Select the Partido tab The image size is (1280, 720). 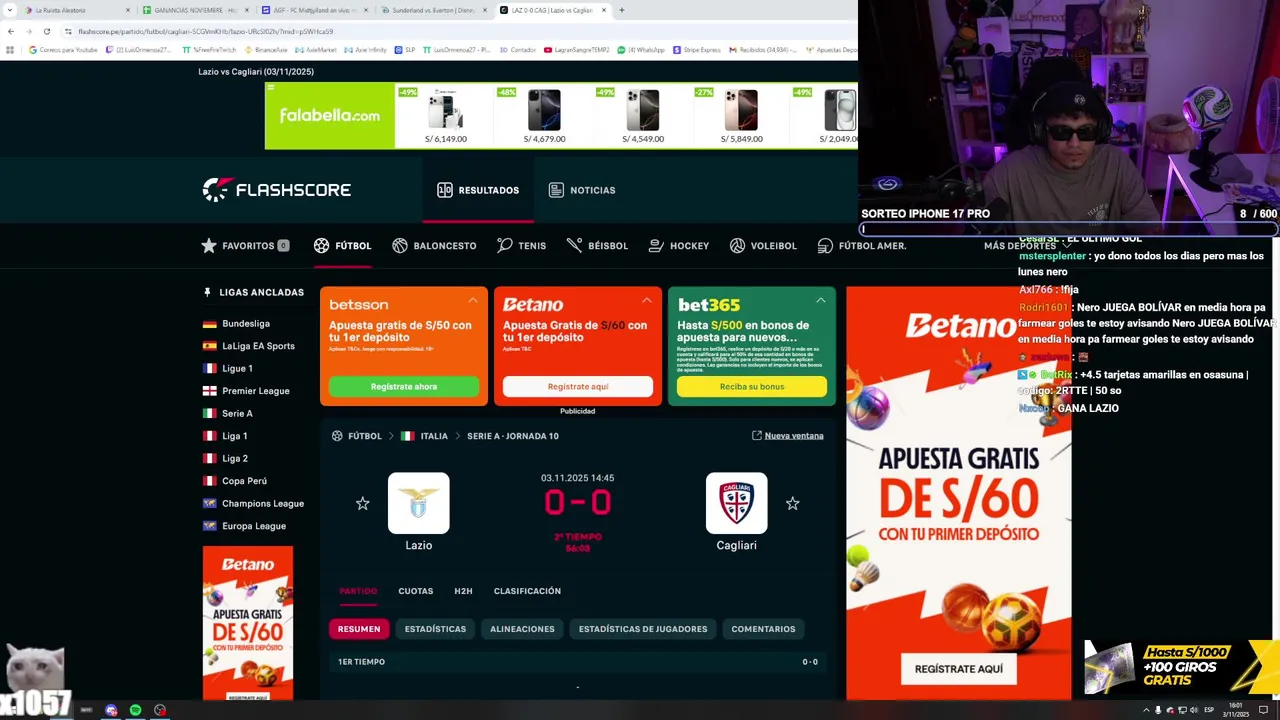pos(358,591)
